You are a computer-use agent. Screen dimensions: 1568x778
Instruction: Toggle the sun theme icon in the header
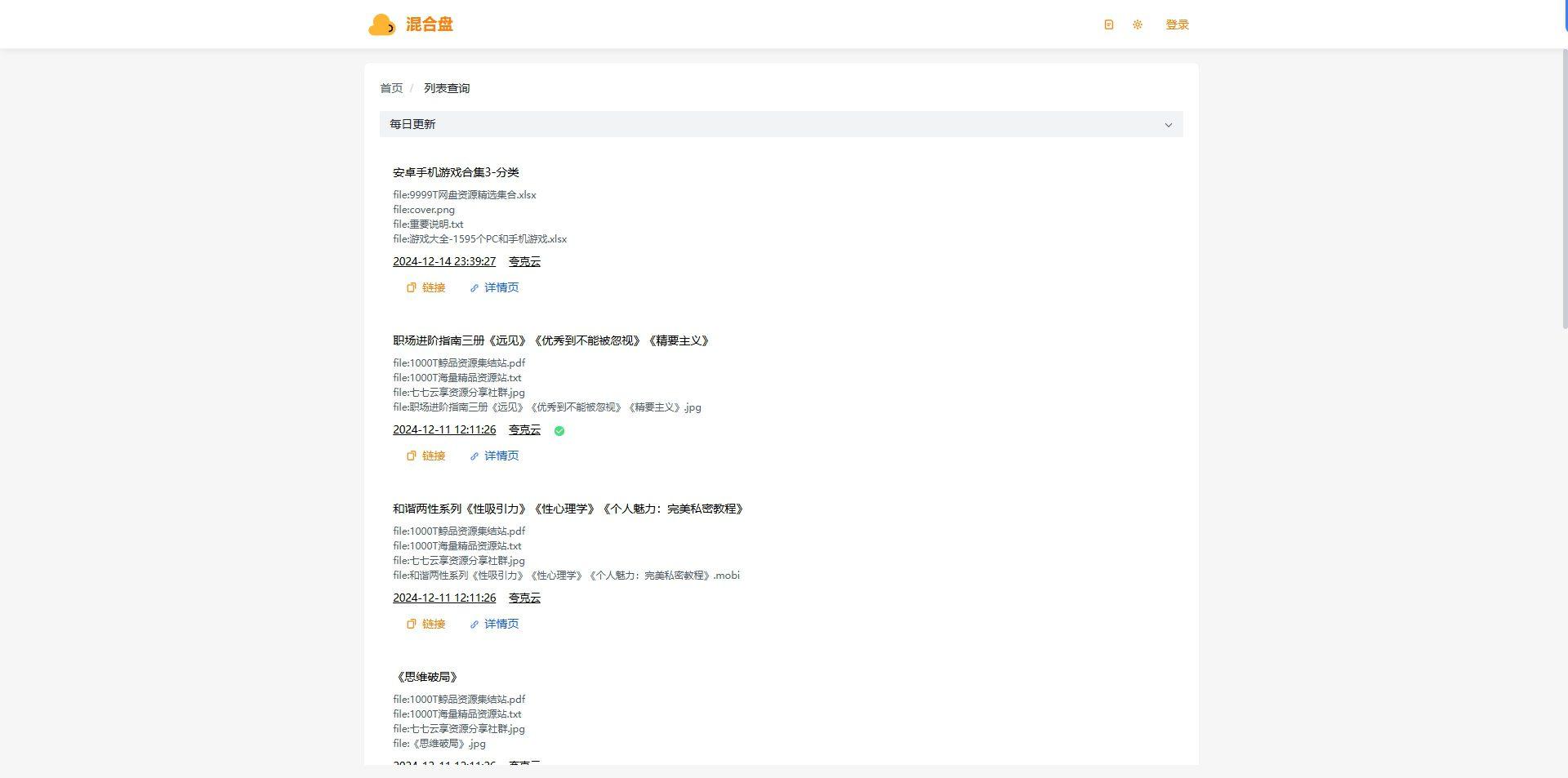pos(1138,24)
